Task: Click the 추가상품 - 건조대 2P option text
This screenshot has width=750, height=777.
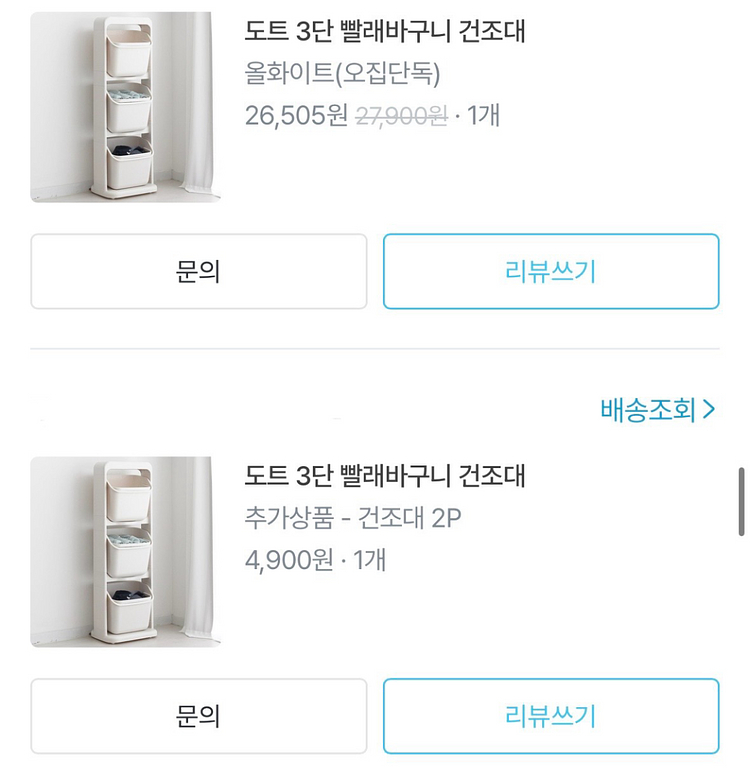Action: (x=353, y=518)
